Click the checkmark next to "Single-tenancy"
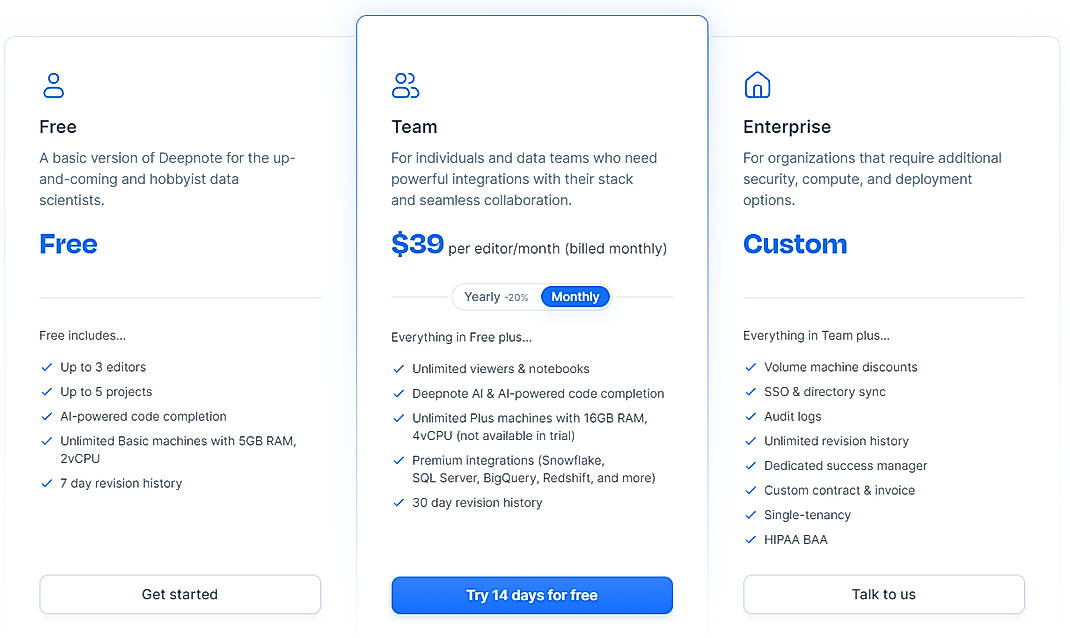Viewport: 1070px width, 638px height. pyautogui.click(x=750, y=515)
